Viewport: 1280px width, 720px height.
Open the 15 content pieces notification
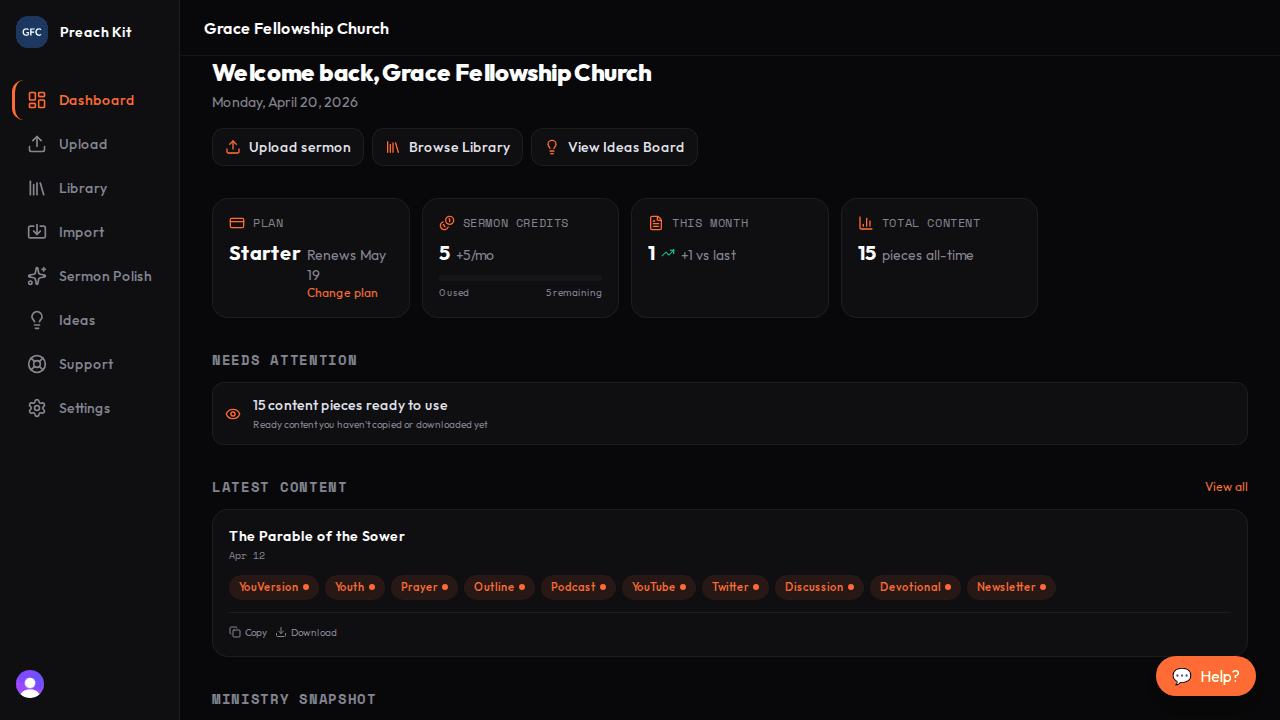tap(729, 413)
